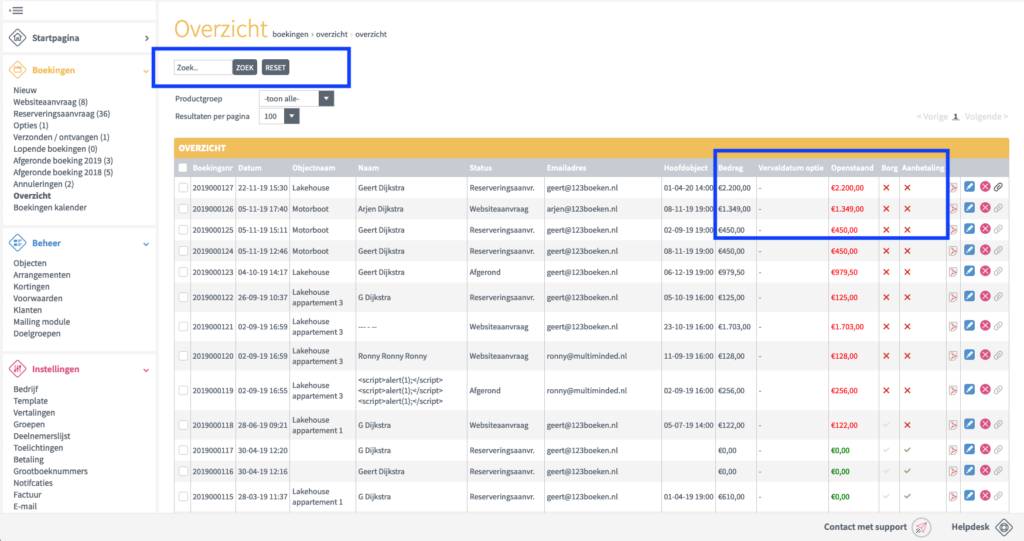Click into the Zoek search field

coord(203,67)
